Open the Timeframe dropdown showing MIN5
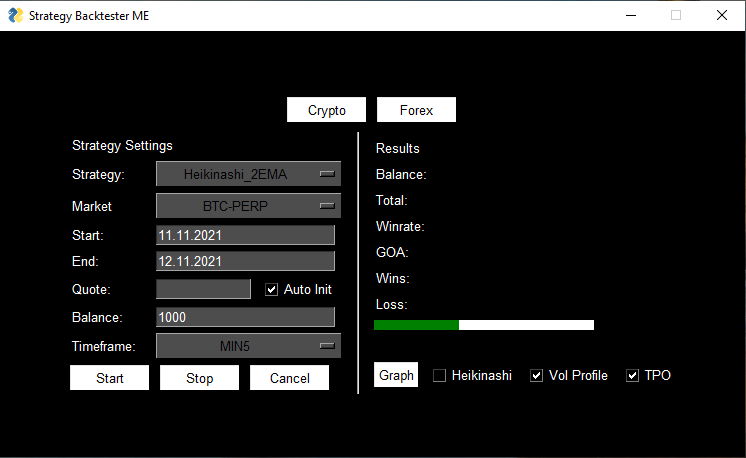Viewport: 746px width, 458px height. pyautogui.click(x=248, y=346)
